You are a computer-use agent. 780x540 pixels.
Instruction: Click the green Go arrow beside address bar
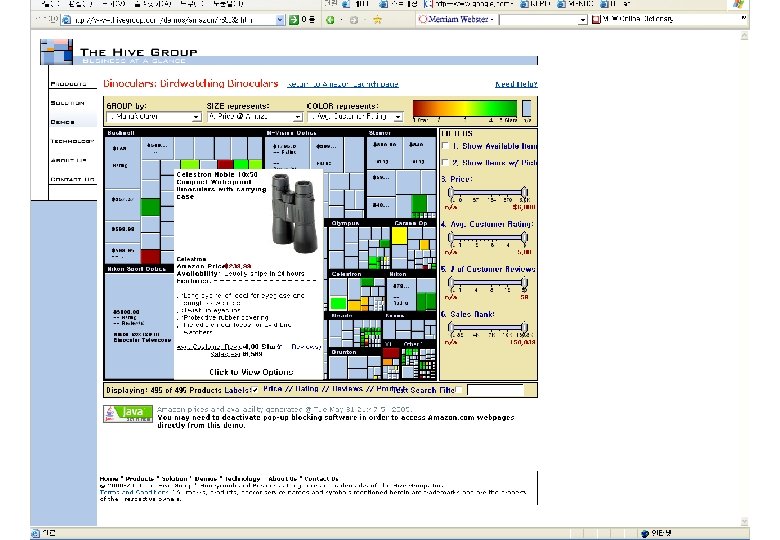293,20
